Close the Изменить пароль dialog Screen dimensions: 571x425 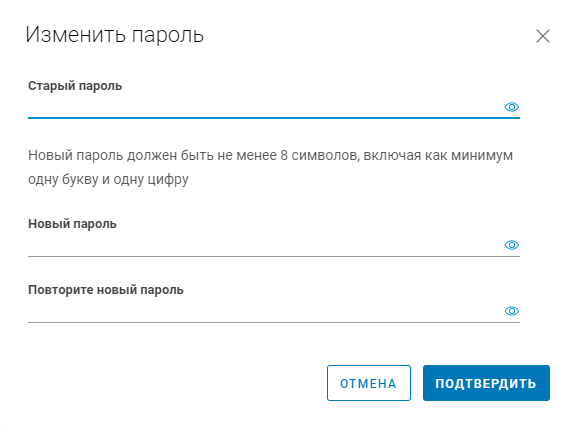tap(543, 36)
